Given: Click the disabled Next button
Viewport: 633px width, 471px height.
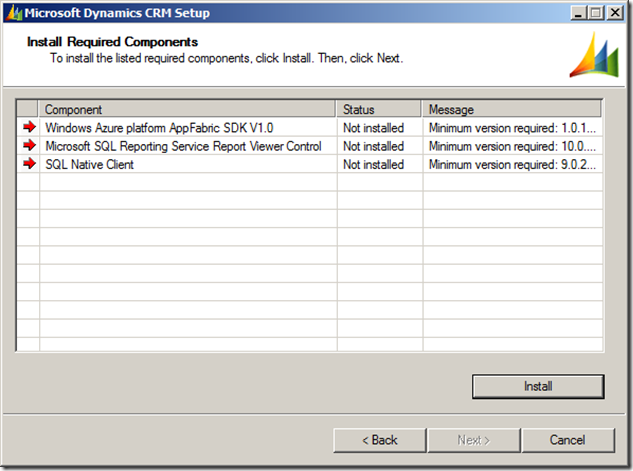Looking at the screenshot, I should (473, 440).
